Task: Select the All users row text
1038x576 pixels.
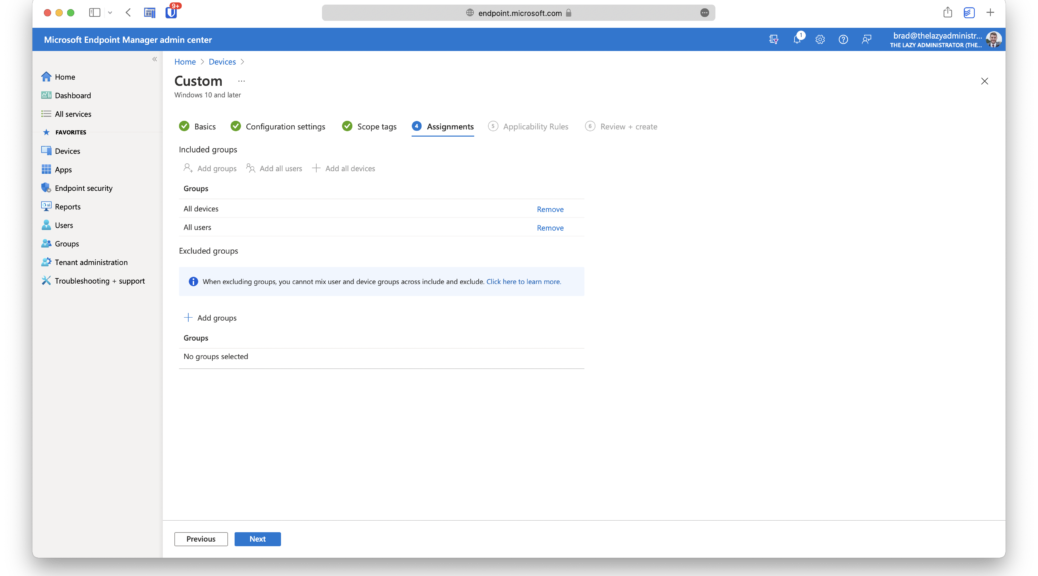Action: coord(197,227)
